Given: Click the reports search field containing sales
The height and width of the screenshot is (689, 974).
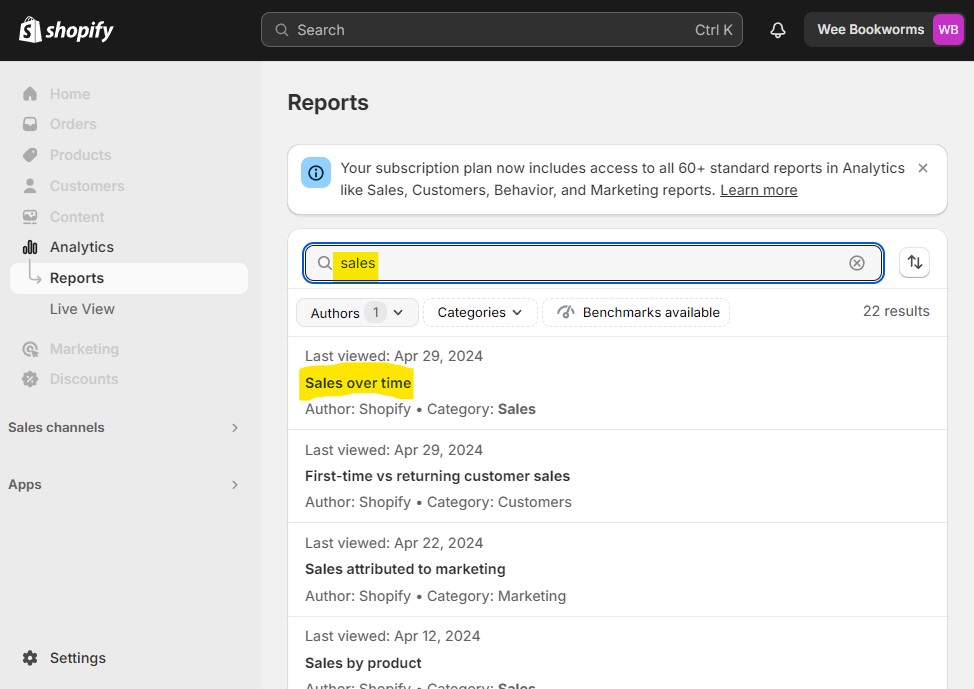Looking at the screenshot, I should point(593,263).
